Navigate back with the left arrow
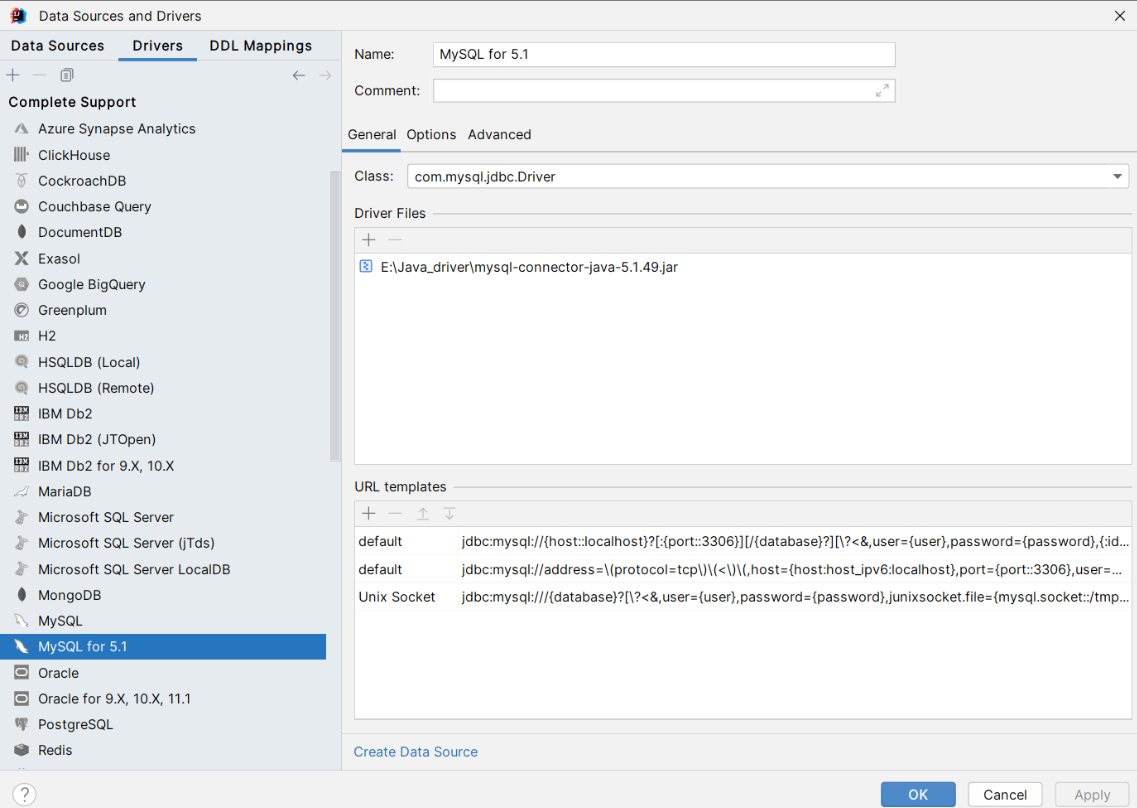Viewport: 1137px width, 808px height. click(x=299, y=75)
